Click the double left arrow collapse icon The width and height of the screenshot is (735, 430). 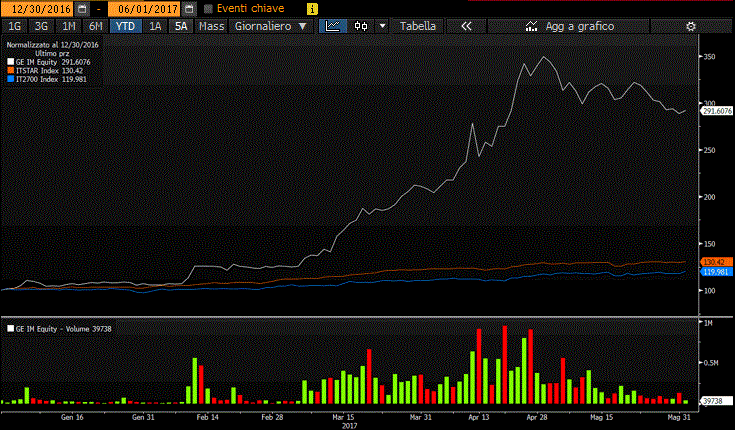467,26
